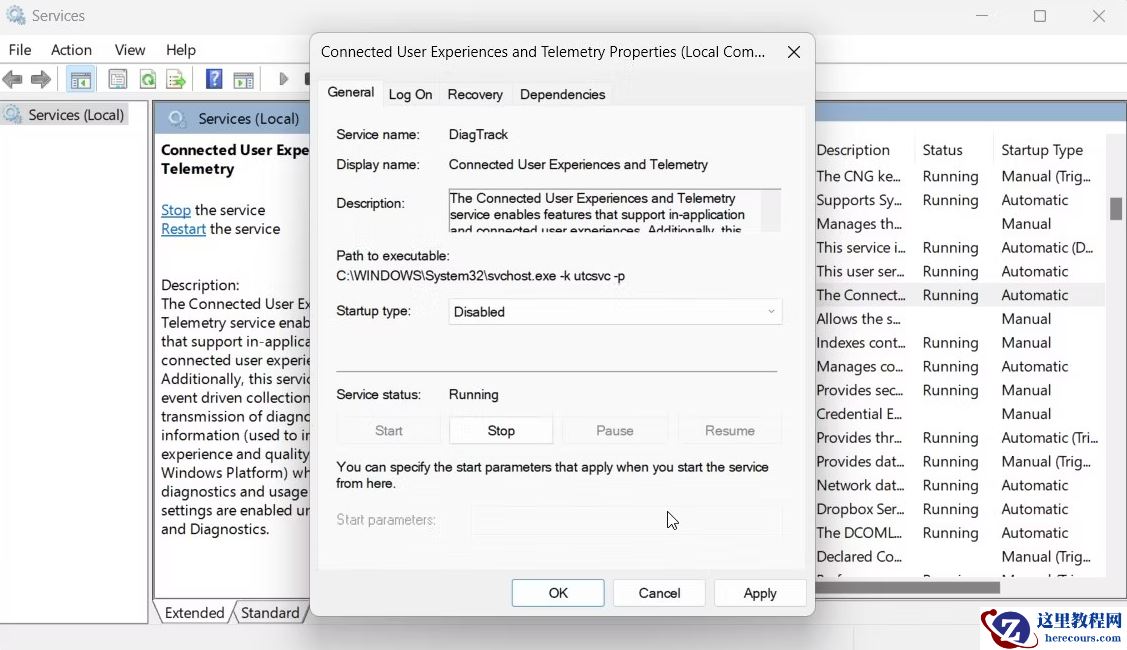Click the Stop service link
The height and width of the screenshot is (650, 1127).
tap(176, 210)
